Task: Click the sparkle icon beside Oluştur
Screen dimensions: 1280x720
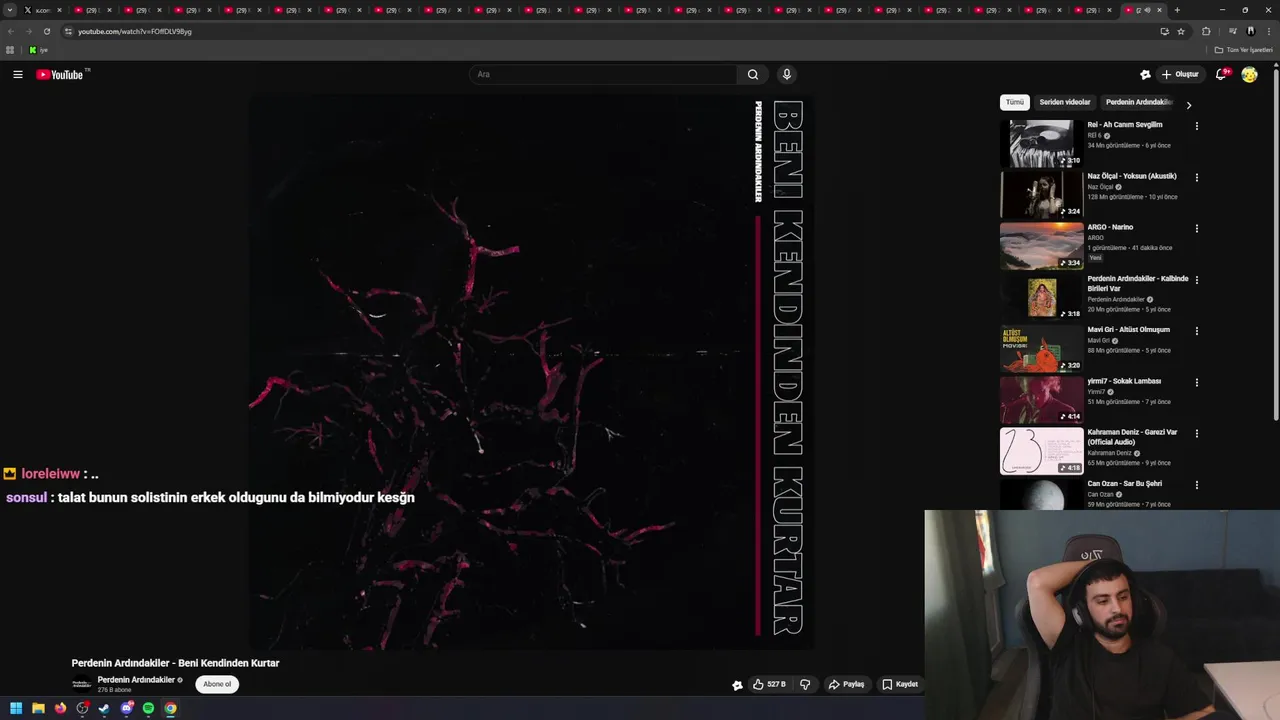Action: tap(1145, 74)
